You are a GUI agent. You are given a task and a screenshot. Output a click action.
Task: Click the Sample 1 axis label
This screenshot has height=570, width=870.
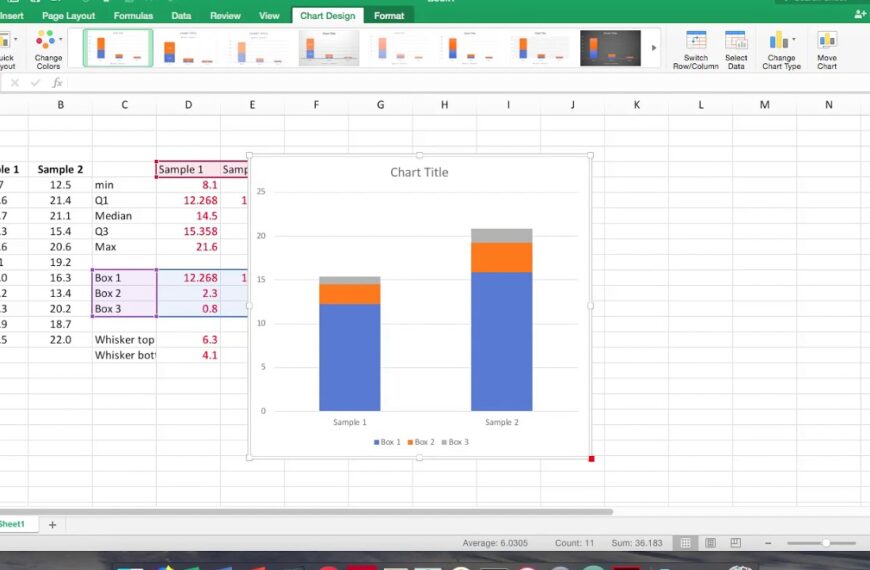350,422
